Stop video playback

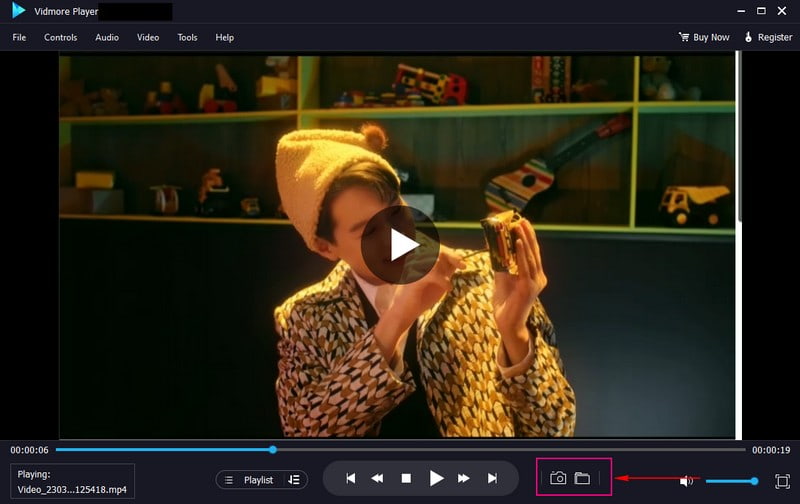[x=406, y=479]
